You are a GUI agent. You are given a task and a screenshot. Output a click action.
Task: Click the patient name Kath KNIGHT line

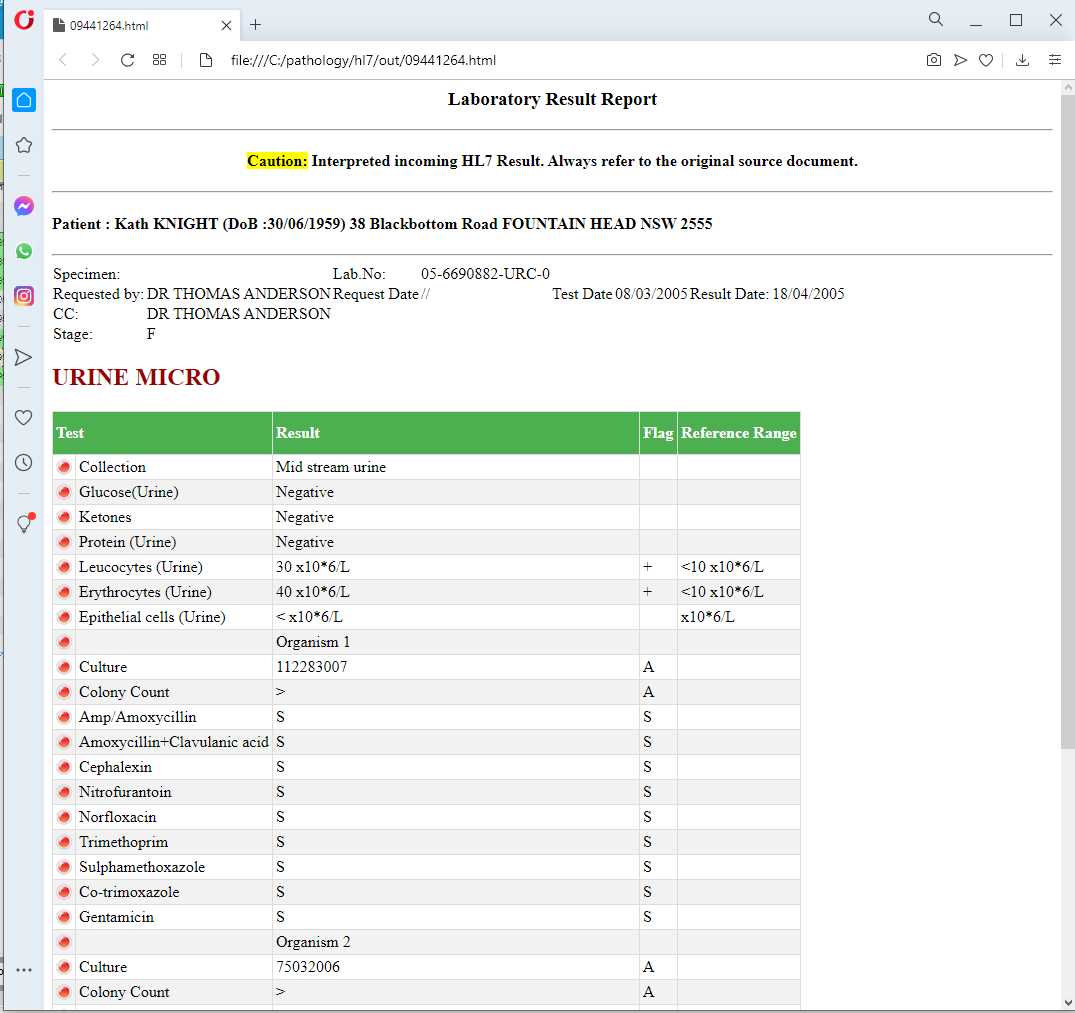[x=382, y=224]
